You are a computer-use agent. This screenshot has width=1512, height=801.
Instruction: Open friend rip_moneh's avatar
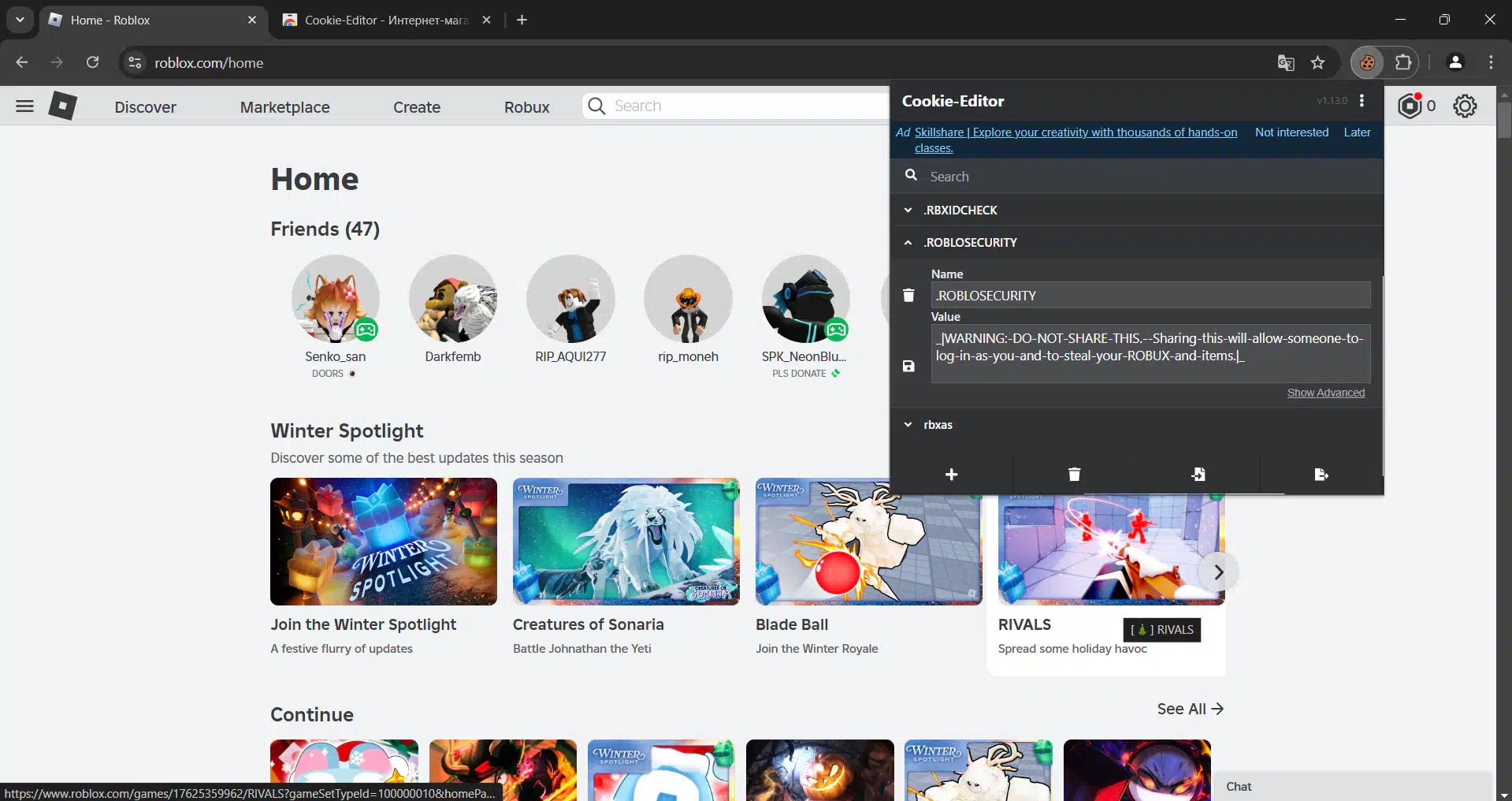[688, 298]
